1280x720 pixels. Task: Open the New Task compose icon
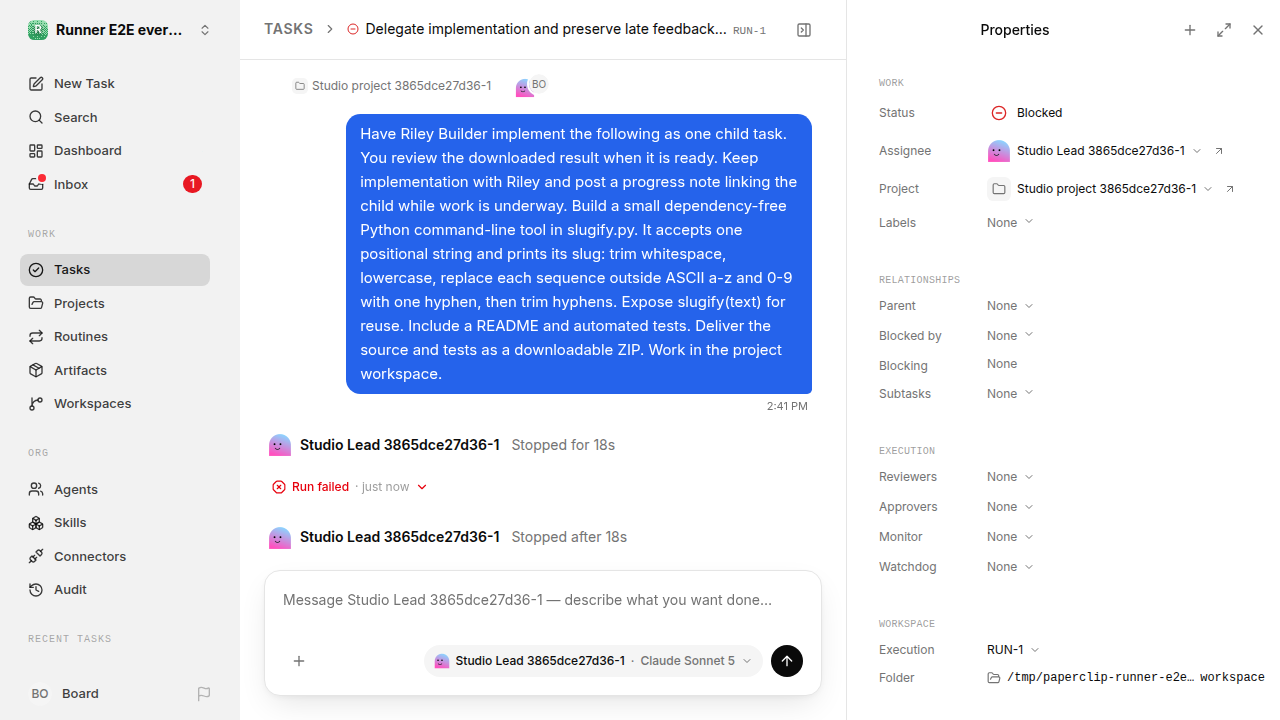click(36, 84)
